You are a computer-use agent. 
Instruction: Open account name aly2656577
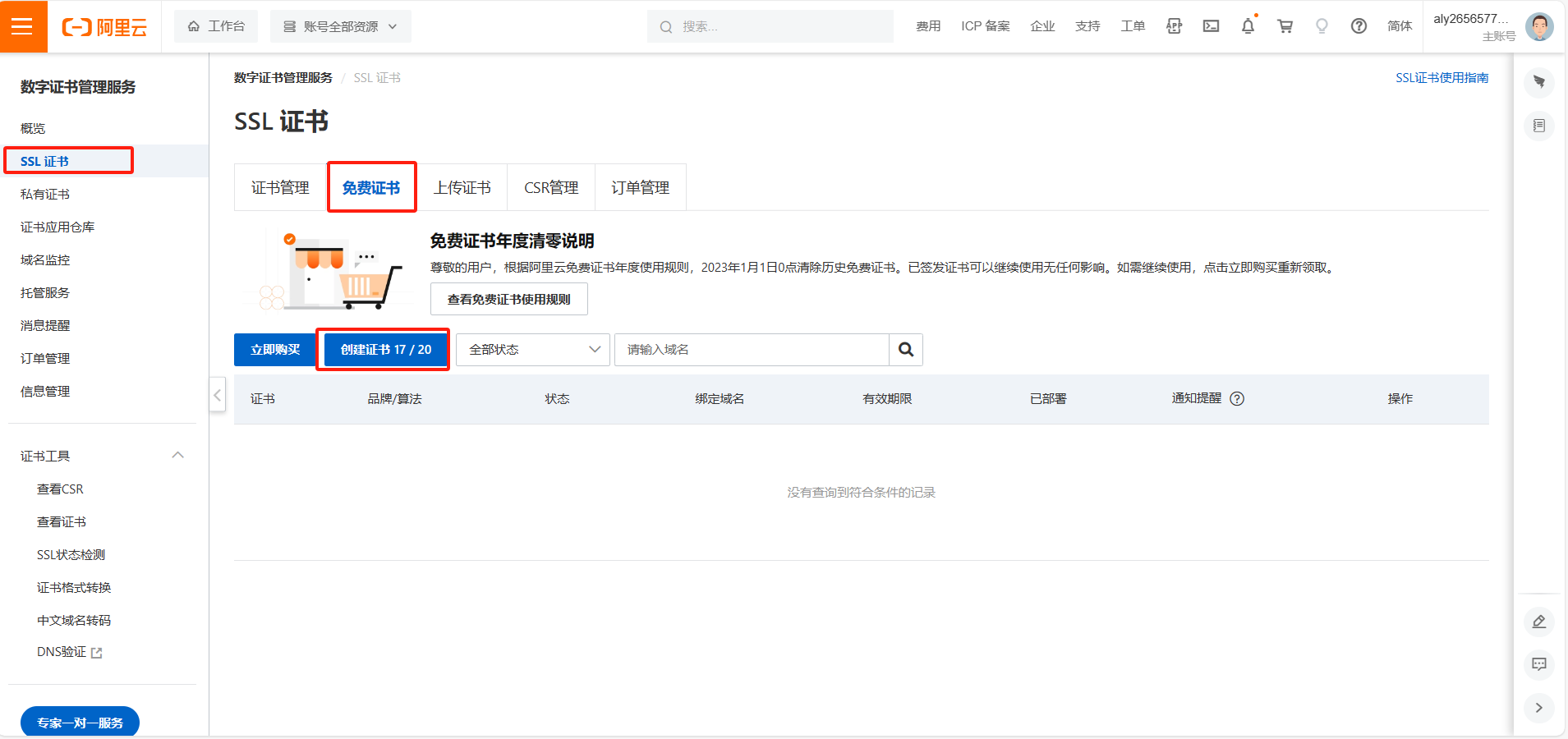(1470, 19)
